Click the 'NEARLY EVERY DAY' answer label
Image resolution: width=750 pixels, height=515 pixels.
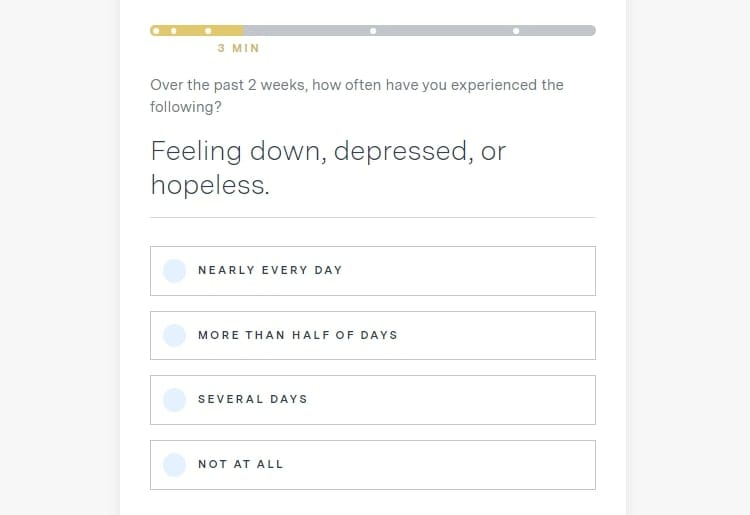(x=270, y=270)
